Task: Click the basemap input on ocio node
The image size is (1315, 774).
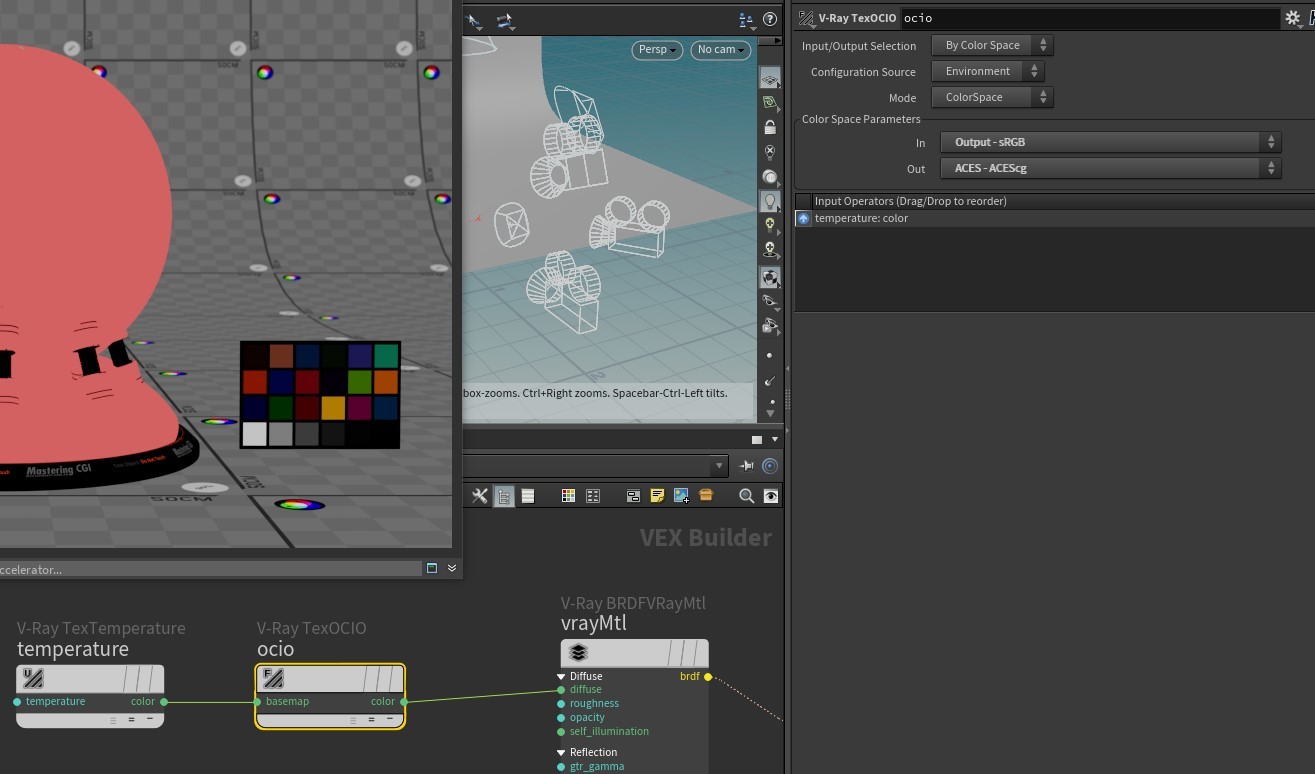Action: pos(257,702)
